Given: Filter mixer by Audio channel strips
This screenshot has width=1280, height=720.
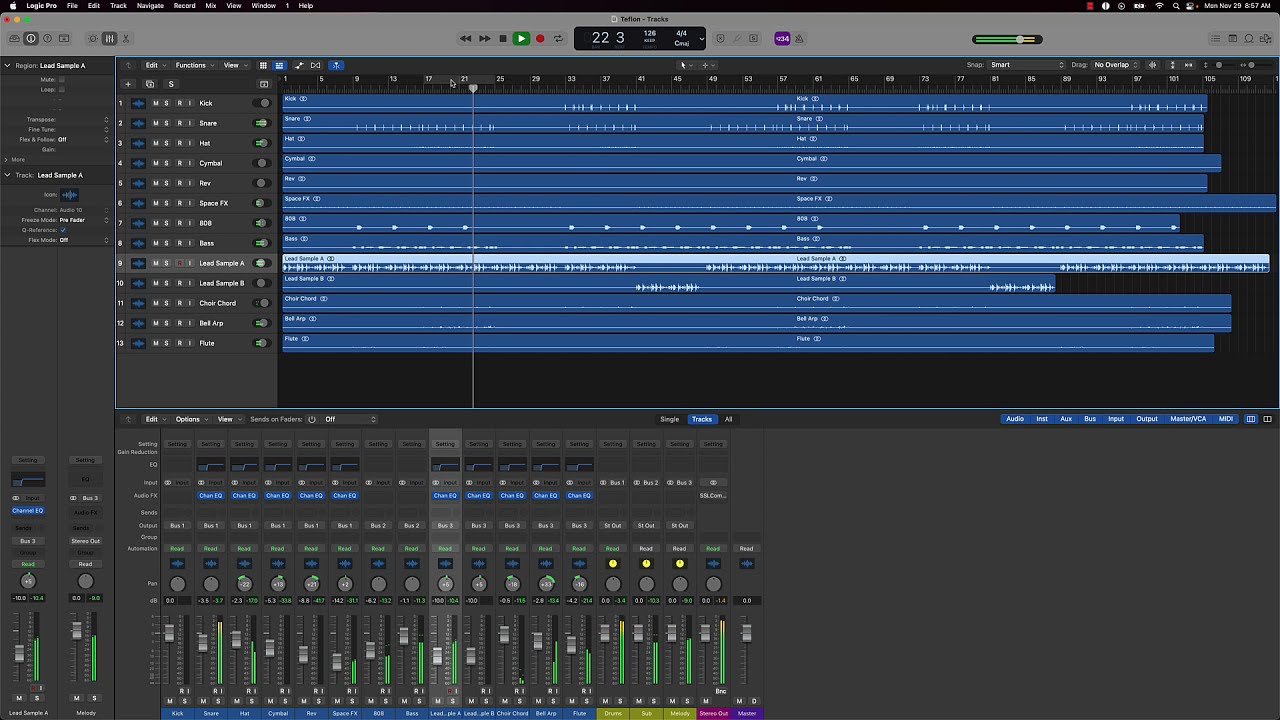Looking at the screenshot, I should [x=1015, y=419].
